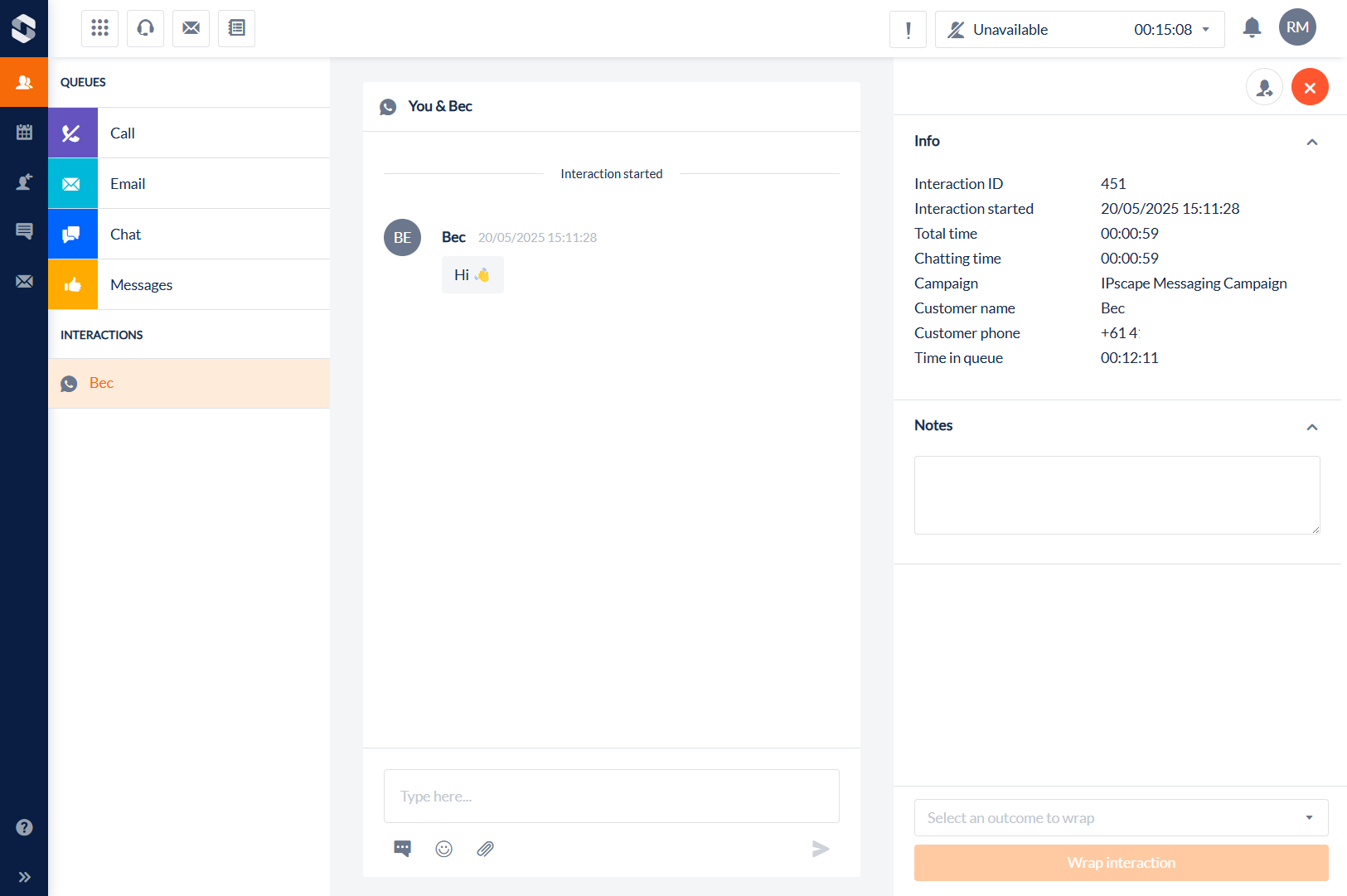Open the dial pad grid icon
Image resolution: width=1347 pixels, height=896 pixels.
coord(99,28)
